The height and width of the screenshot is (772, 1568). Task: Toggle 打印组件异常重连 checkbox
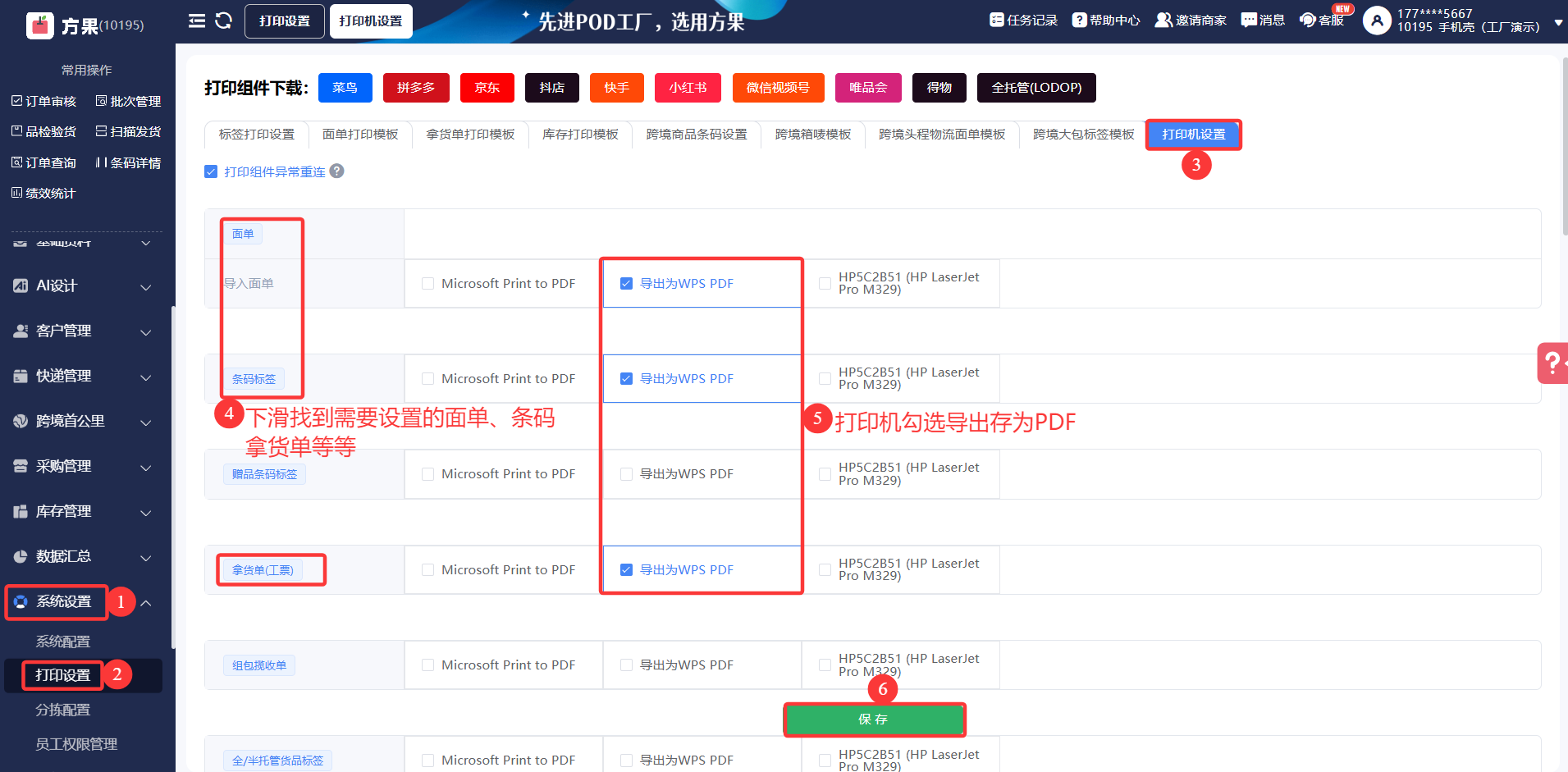(x=211, y=171)
